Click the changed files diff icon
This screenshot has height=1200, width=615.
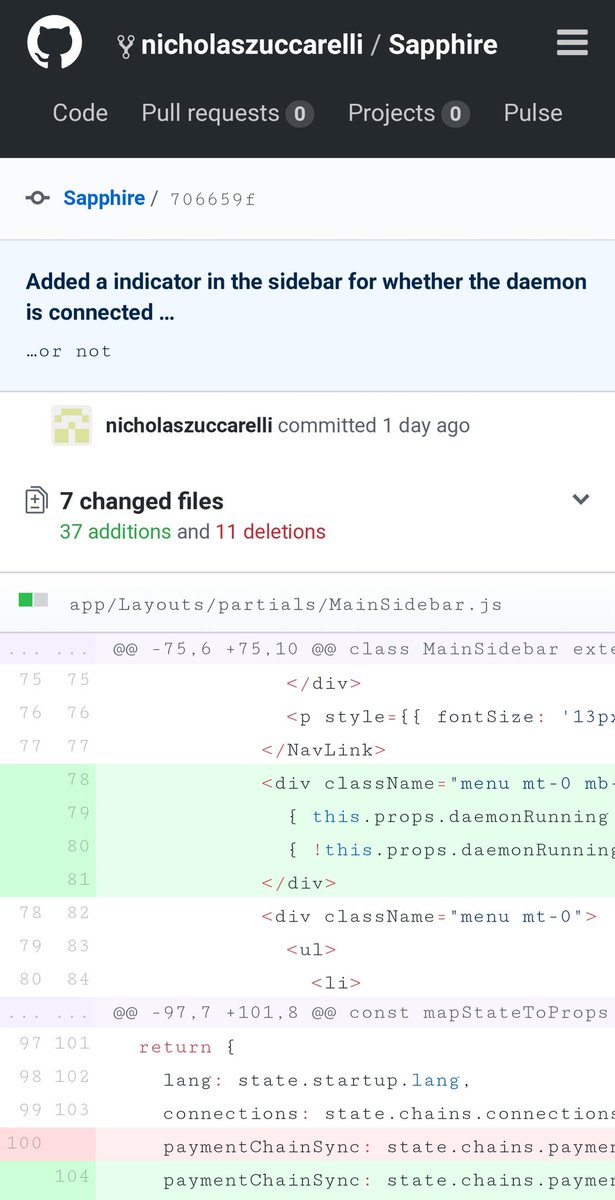37,501
